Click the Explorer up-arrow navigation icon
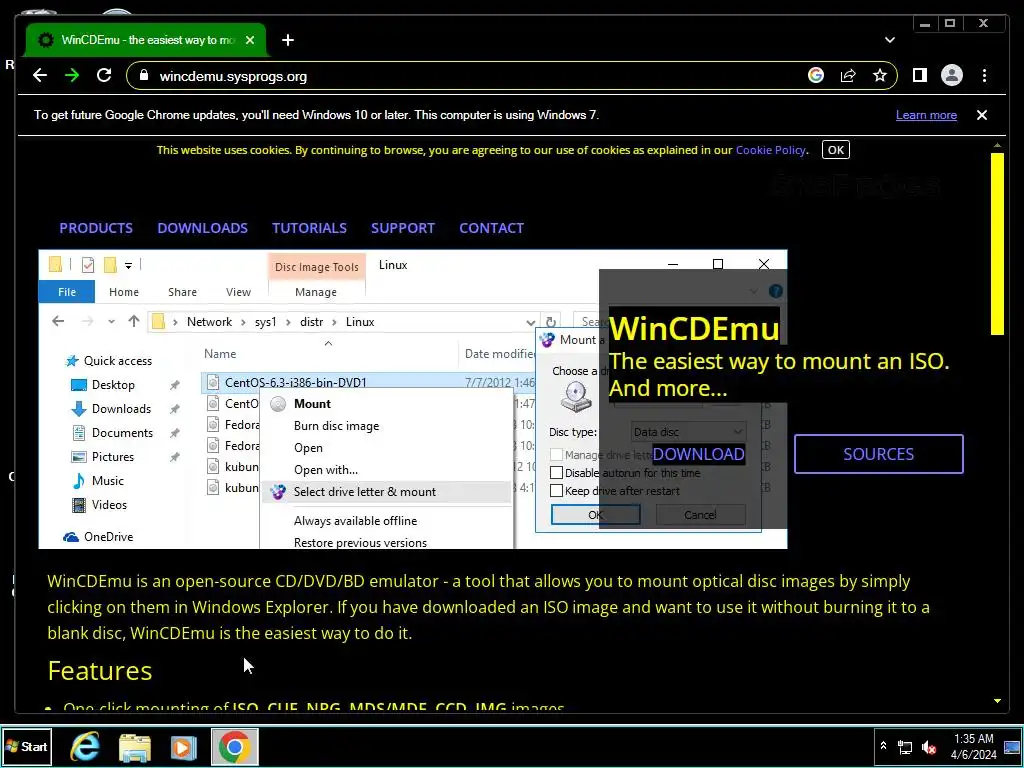1024x768 pixels. coord(134,321)
